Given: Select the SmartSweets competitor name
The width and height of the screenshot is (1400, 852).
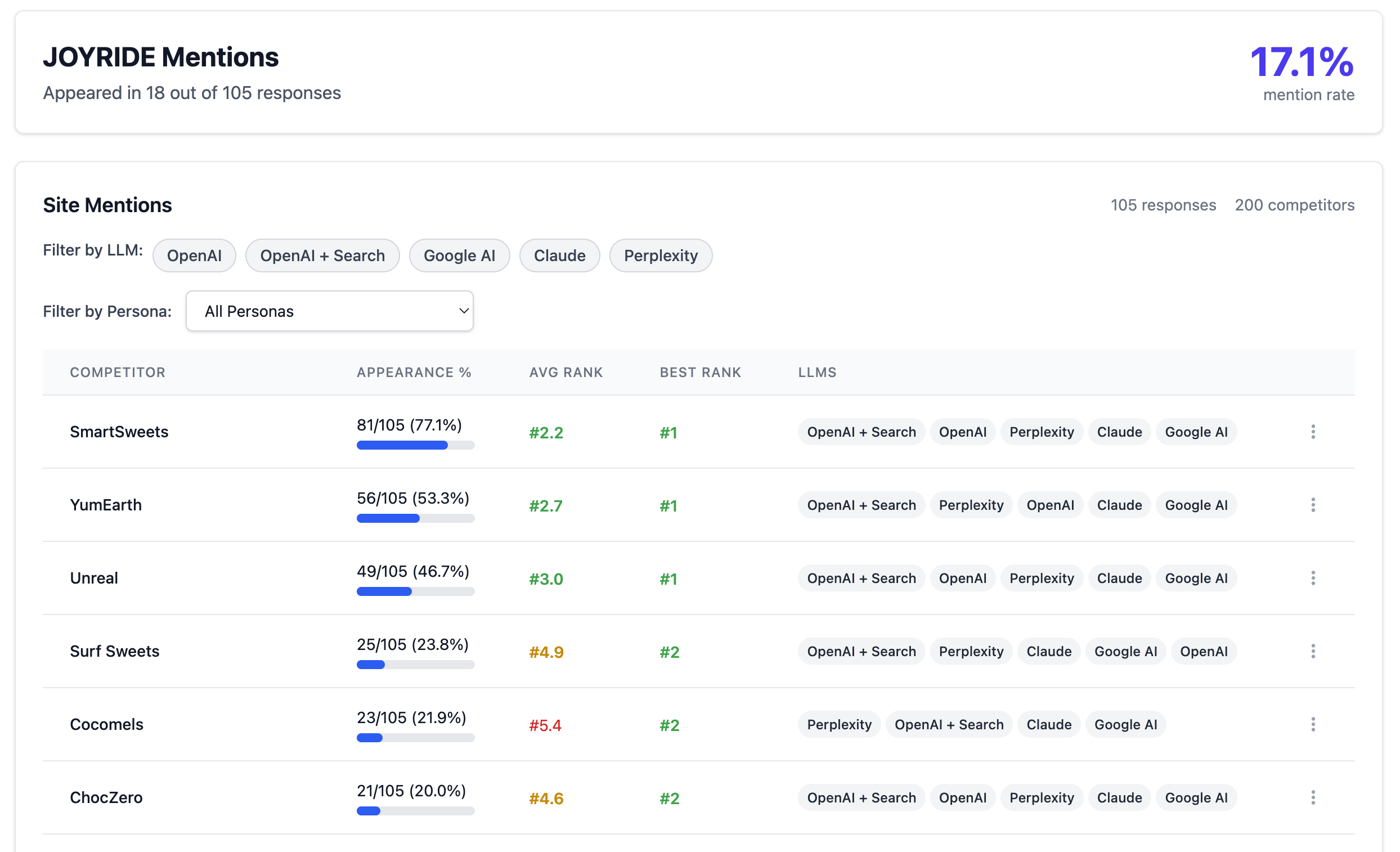Looking at the screenshot, I should coord(119,432).
